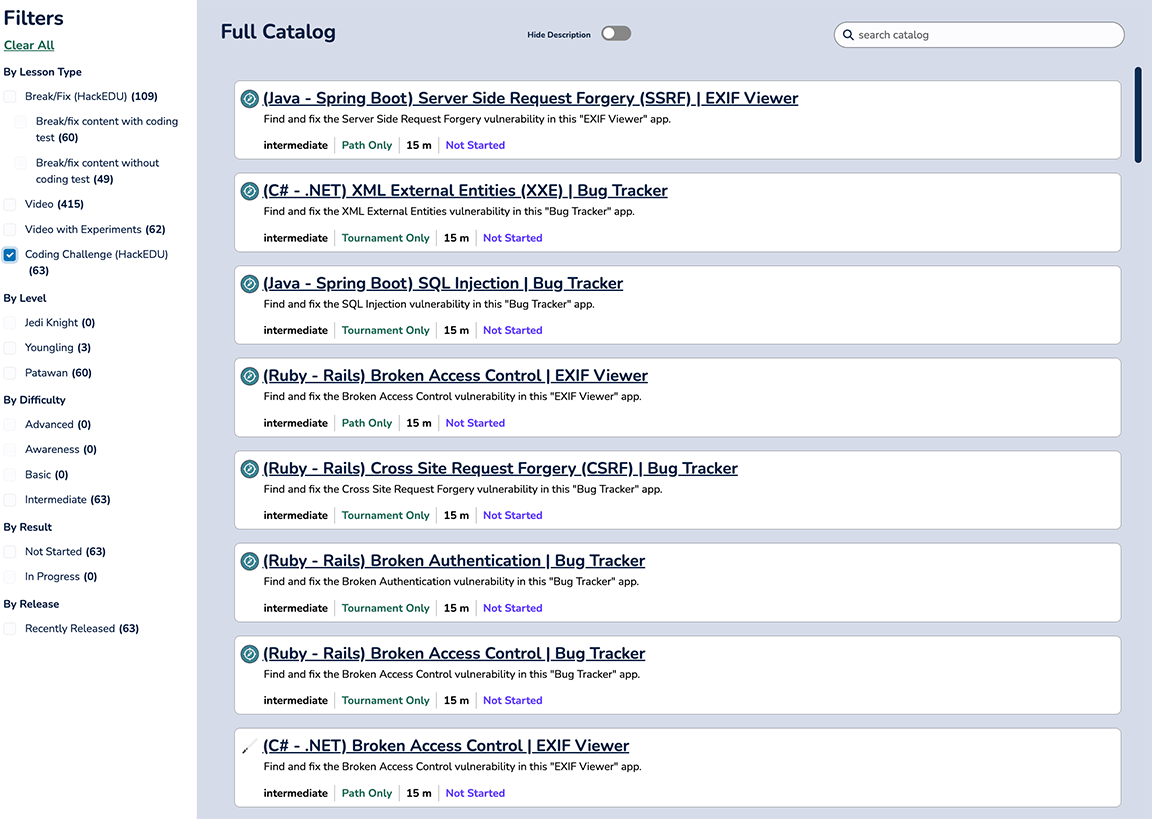The image size is (1152, 819).
Task: Click the icon beside Broken Authentication lesson
Action: pos(250,561)
